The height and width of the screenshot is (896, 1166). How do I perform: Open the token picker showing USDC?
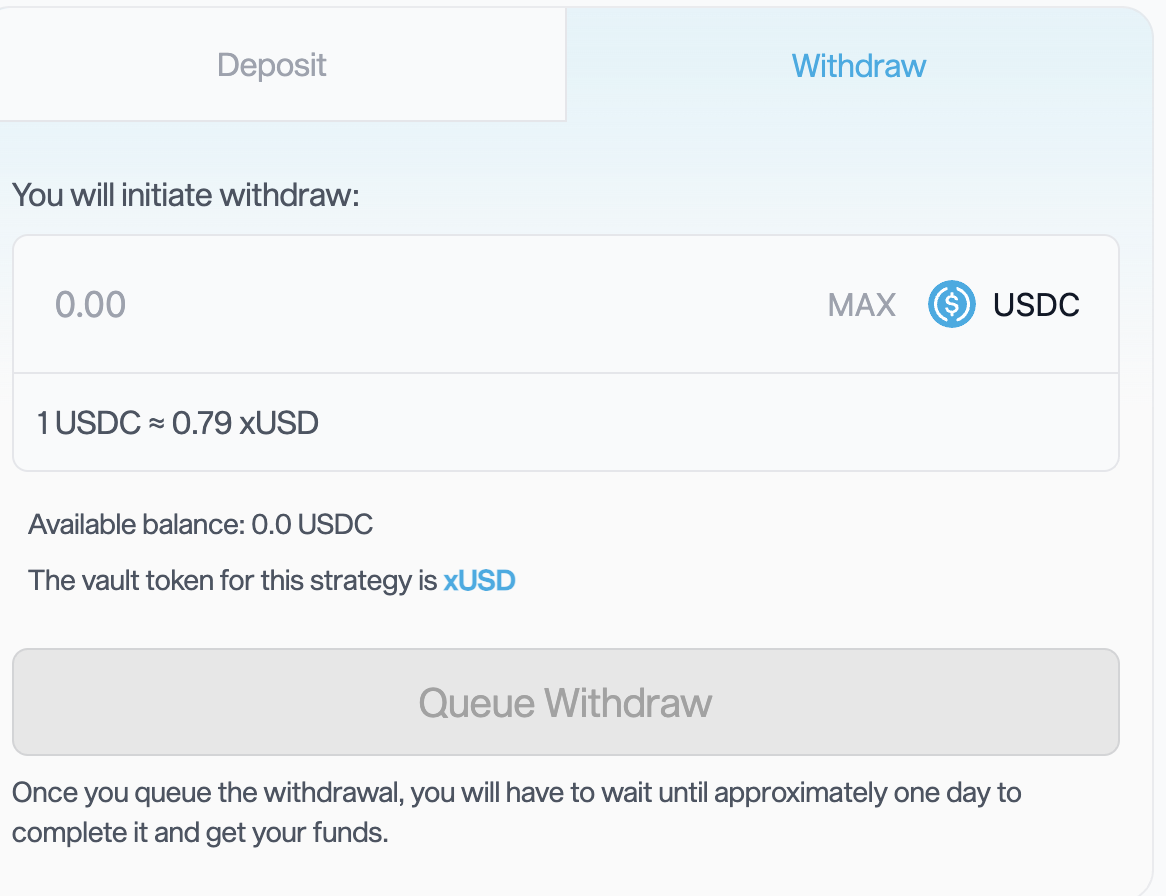[x=1000, y=304]
